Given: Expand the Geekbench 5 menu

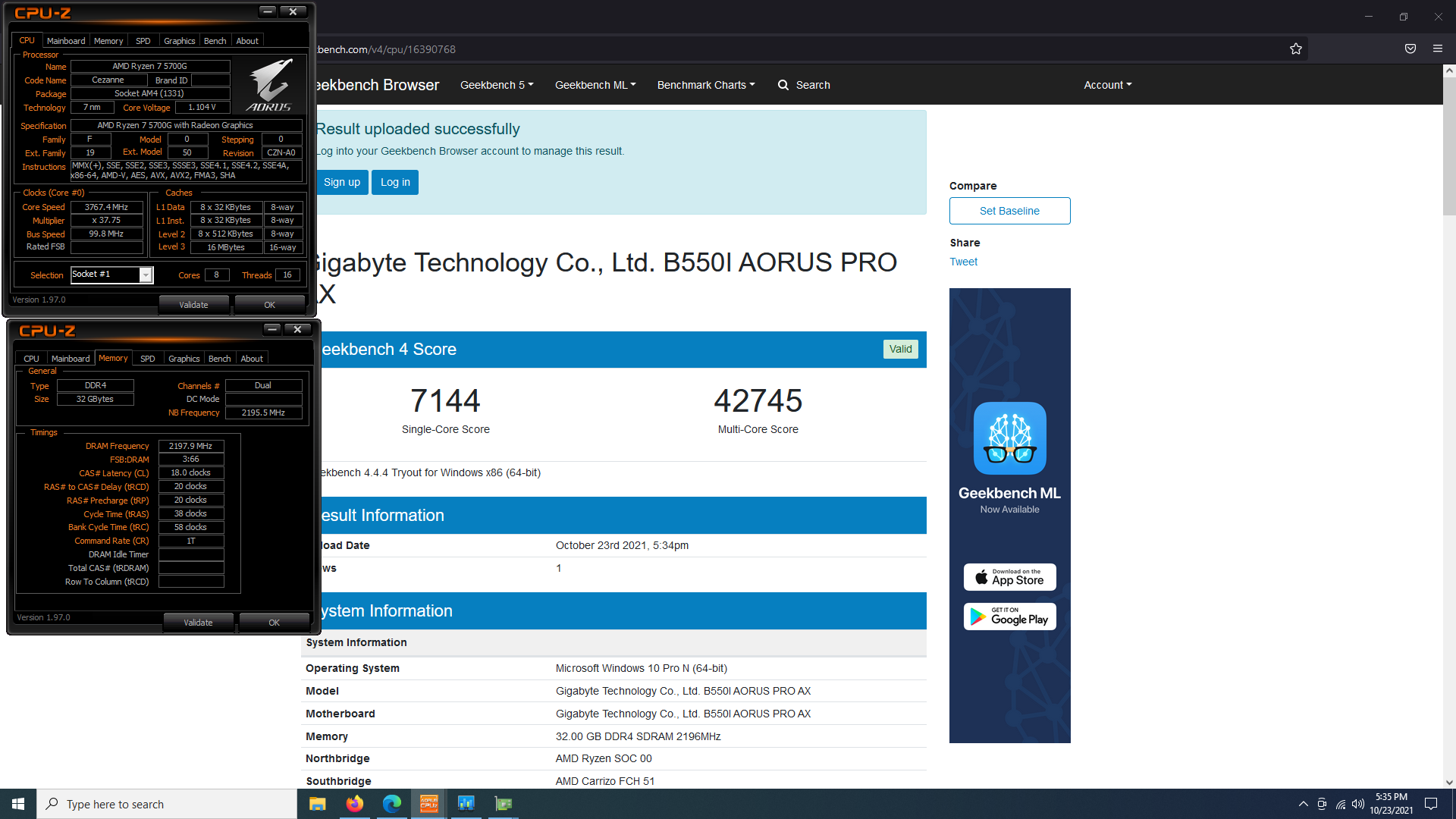Looking at the screenshot, I should click(497, 85).
